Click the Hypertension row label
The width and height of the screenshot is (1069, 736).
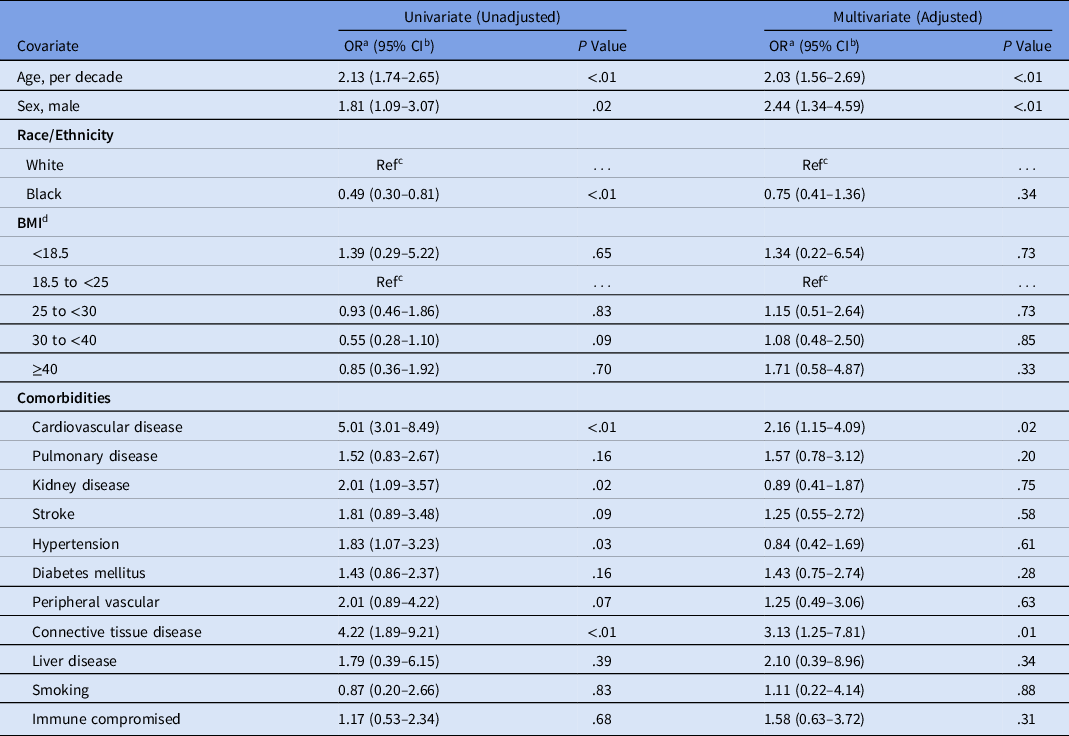point(75,543)
